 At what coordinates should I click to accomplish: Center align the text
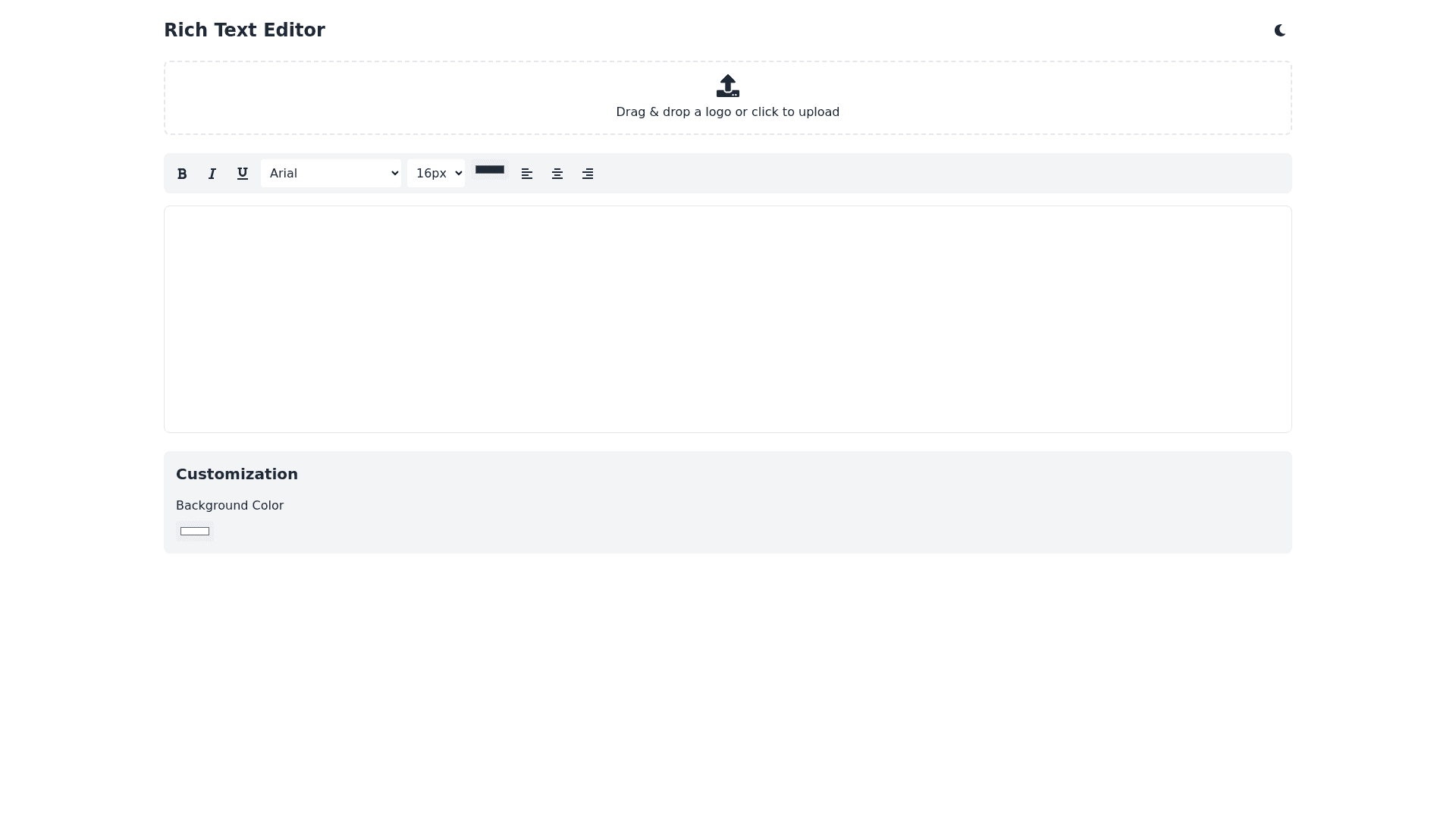coord(557,174)
